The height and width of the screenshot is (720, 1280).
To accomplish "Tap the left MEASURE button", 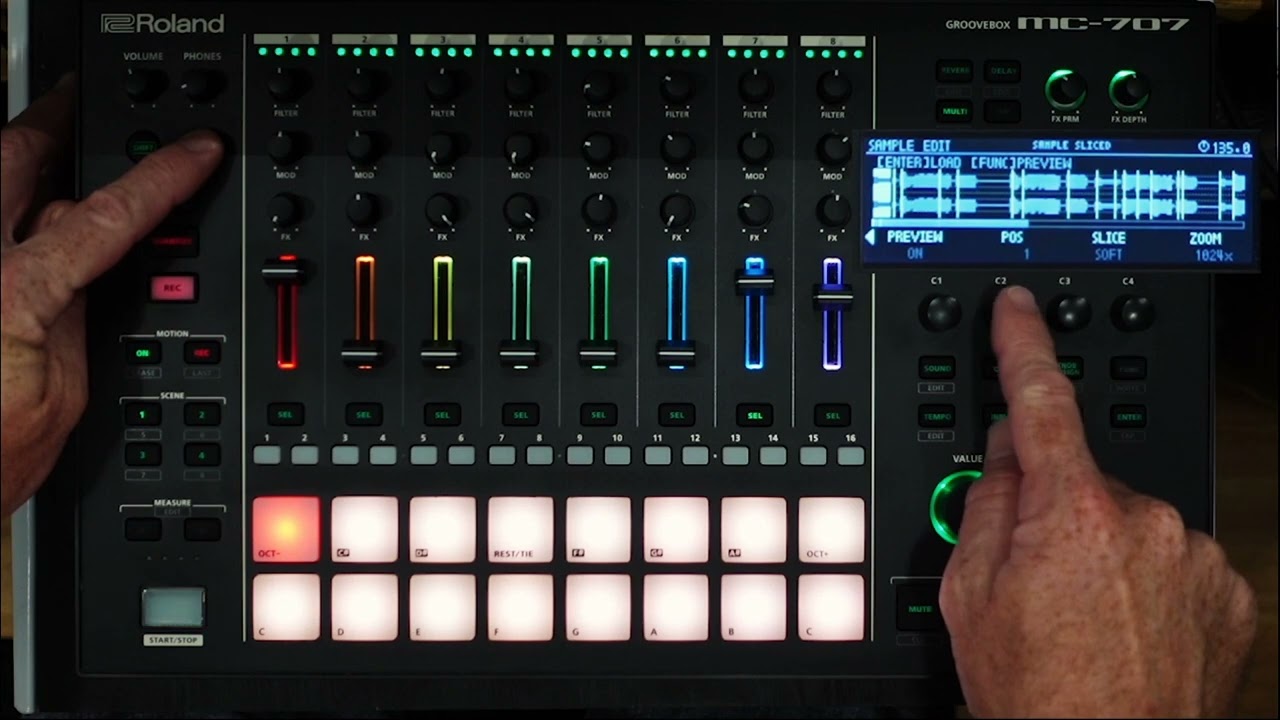I will coord(142,529).
